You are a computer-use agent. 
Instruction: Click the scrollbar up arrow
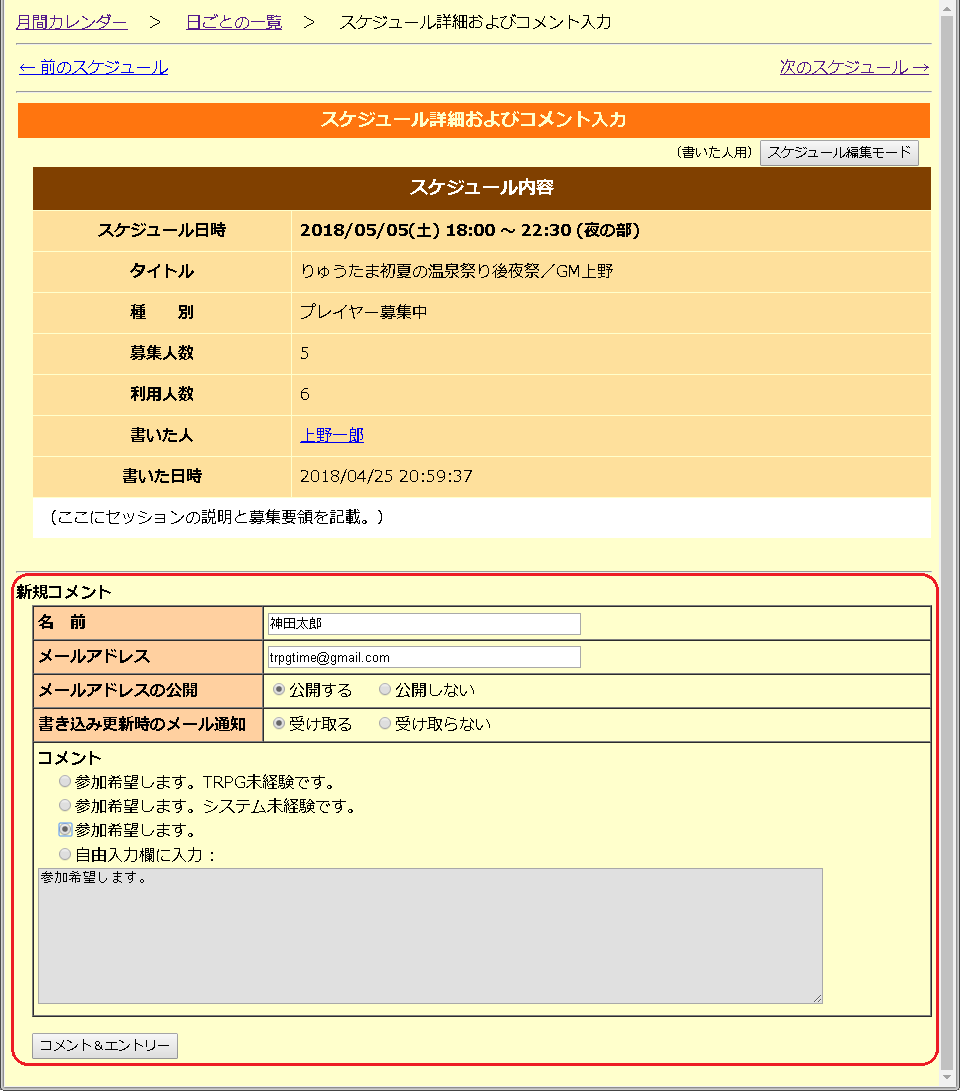[x=947, y=8]
